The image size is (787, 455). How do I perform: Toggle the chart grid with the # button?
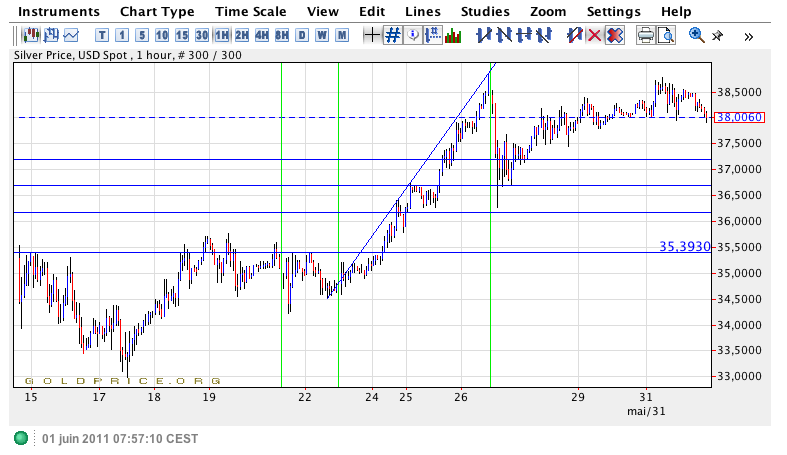(x=393, y=35)
